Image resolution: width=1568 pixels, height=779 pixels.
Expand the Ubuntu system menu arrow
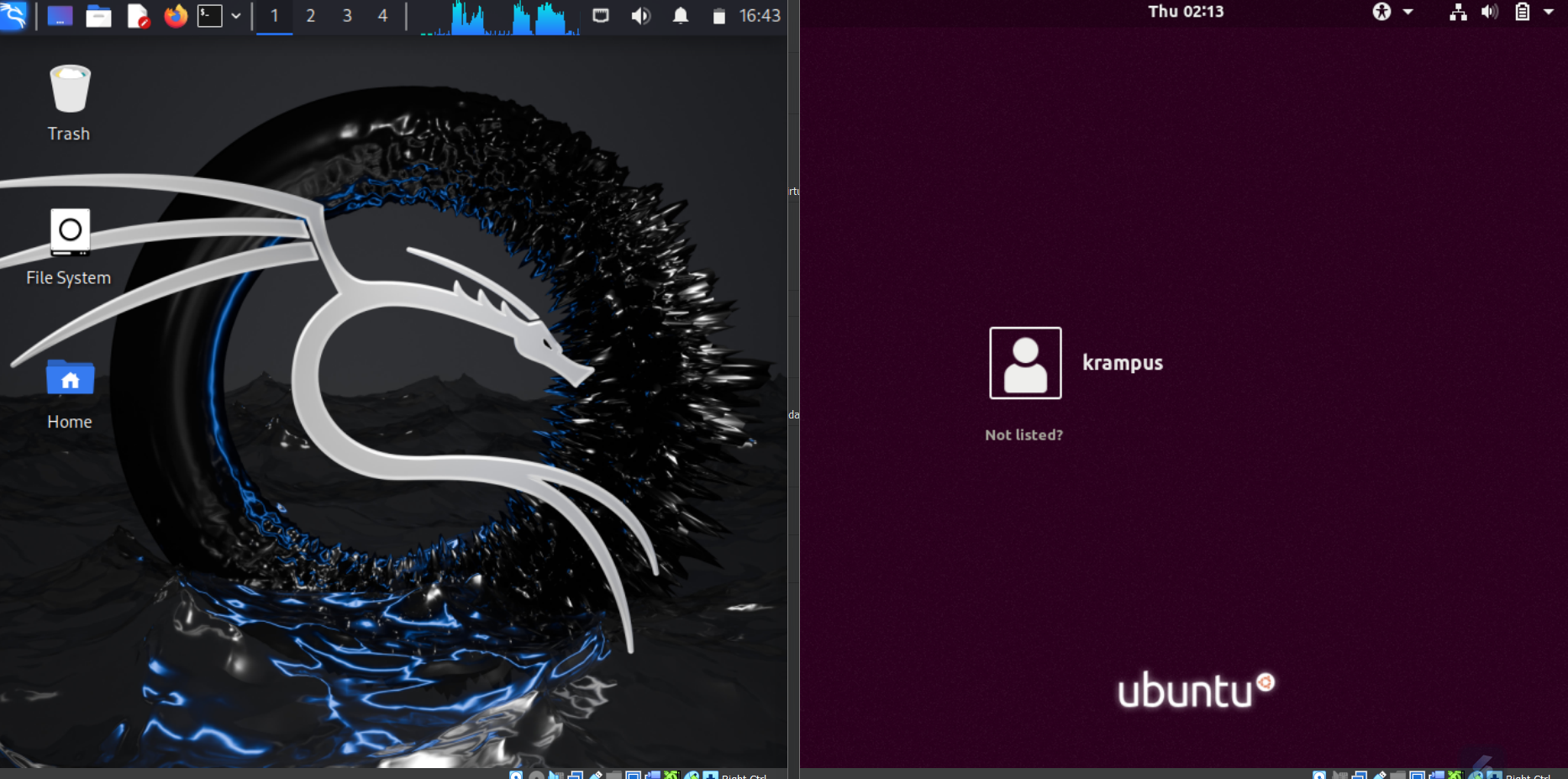(1549, 12)
